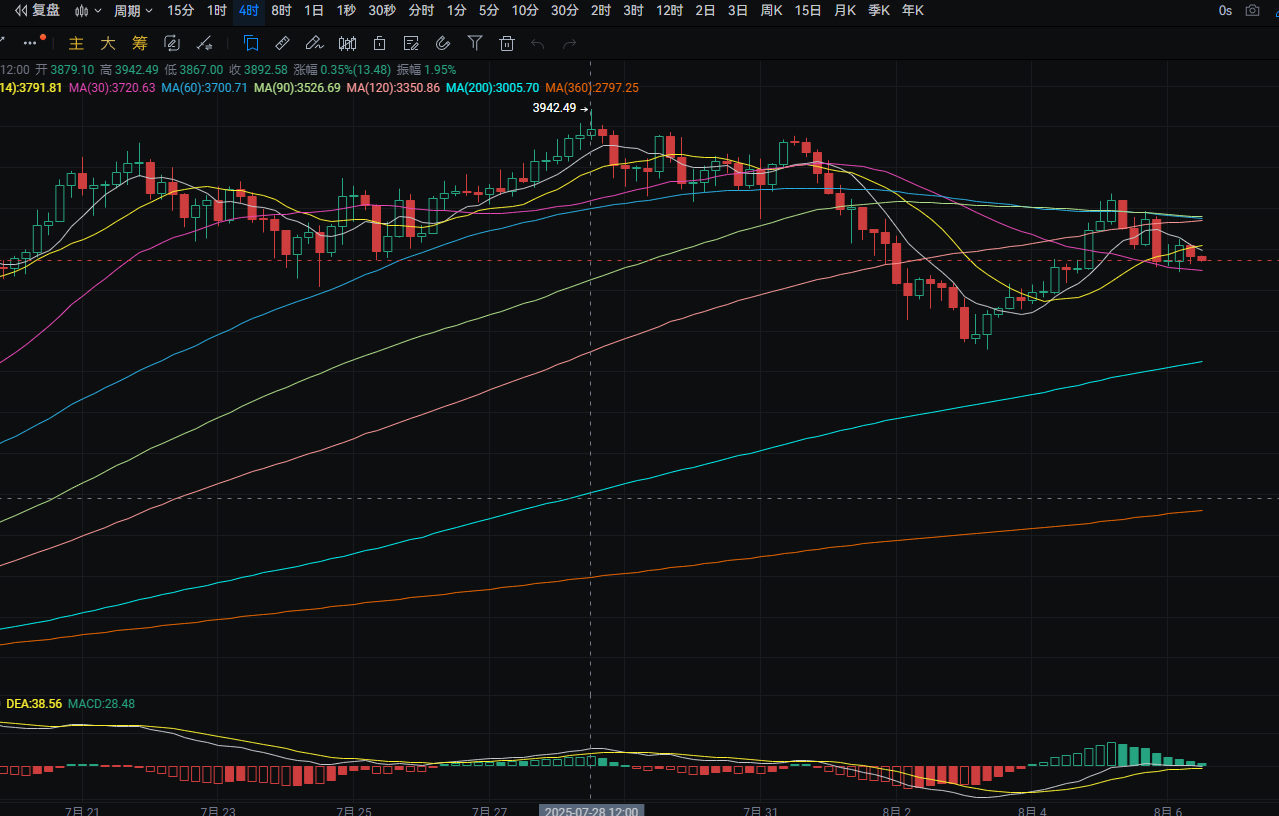The width and height of the screenshot is (1279, 816).
Task: Expand the 周期 period dropdown
Action: pyautogui.click(x=133, y=11)
